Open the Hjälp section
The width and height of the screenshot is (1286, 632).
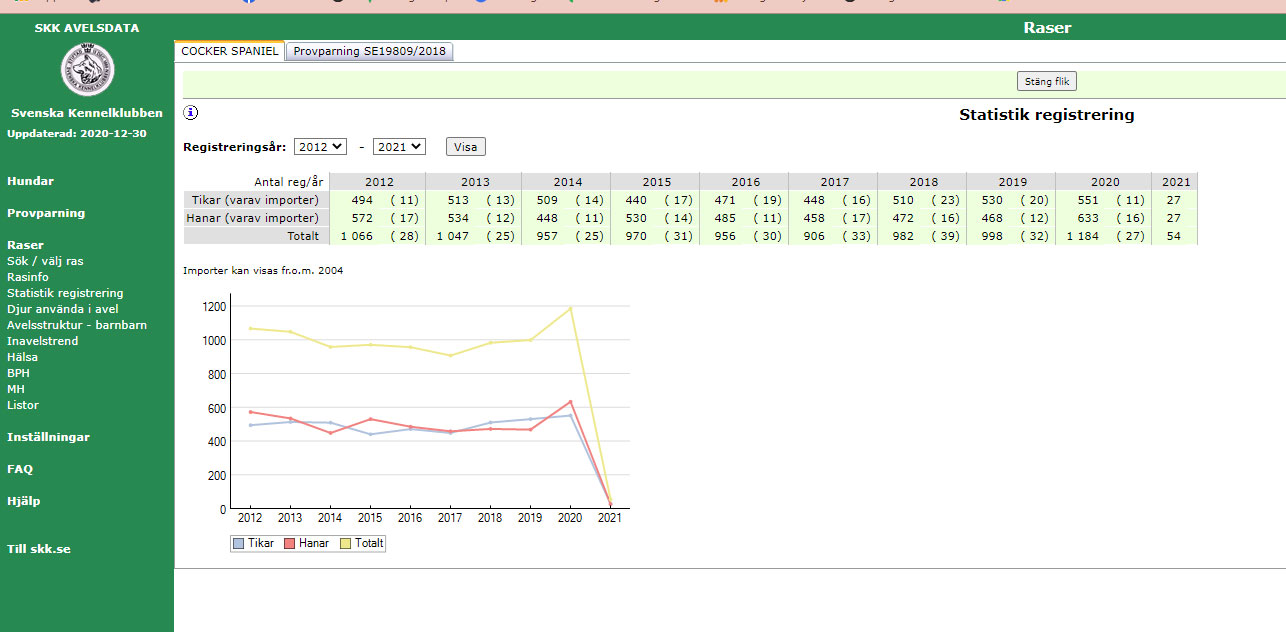[x=24, y=501]
